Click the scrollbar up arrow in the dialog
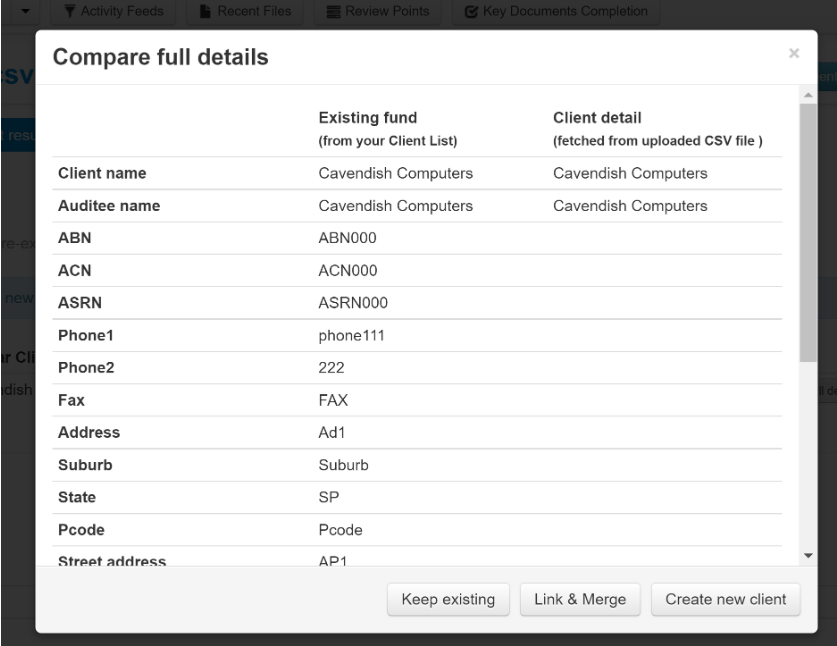The width and height of the screenshot is (837, 646). pos(808,94)
